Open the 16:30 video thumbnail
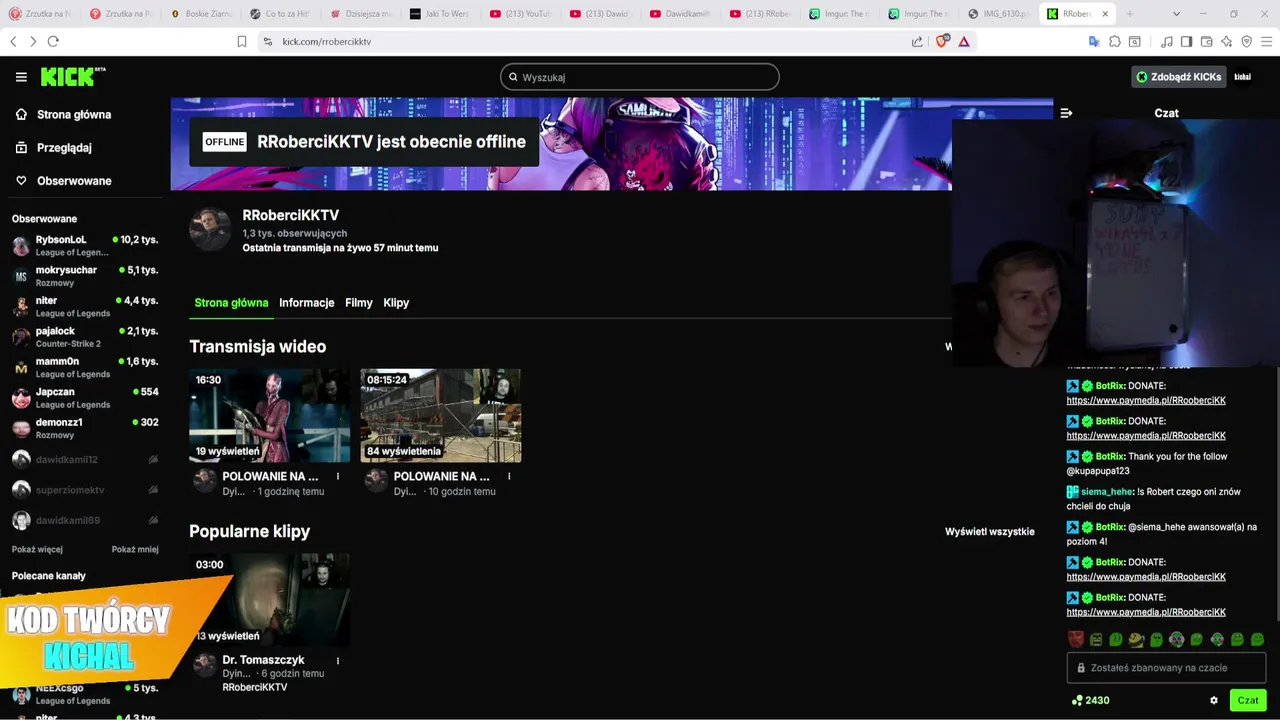The height and width of the screenshot is (720, 1280). pos(270,416)
